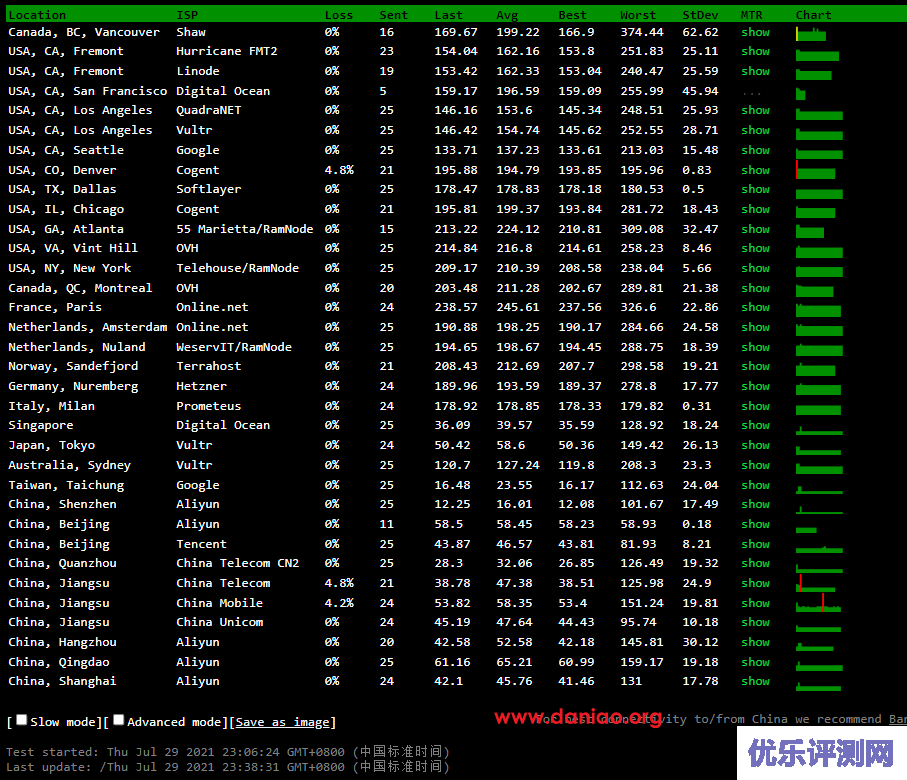
Task: Click the ISP column header
Action: tap(187, 15)
